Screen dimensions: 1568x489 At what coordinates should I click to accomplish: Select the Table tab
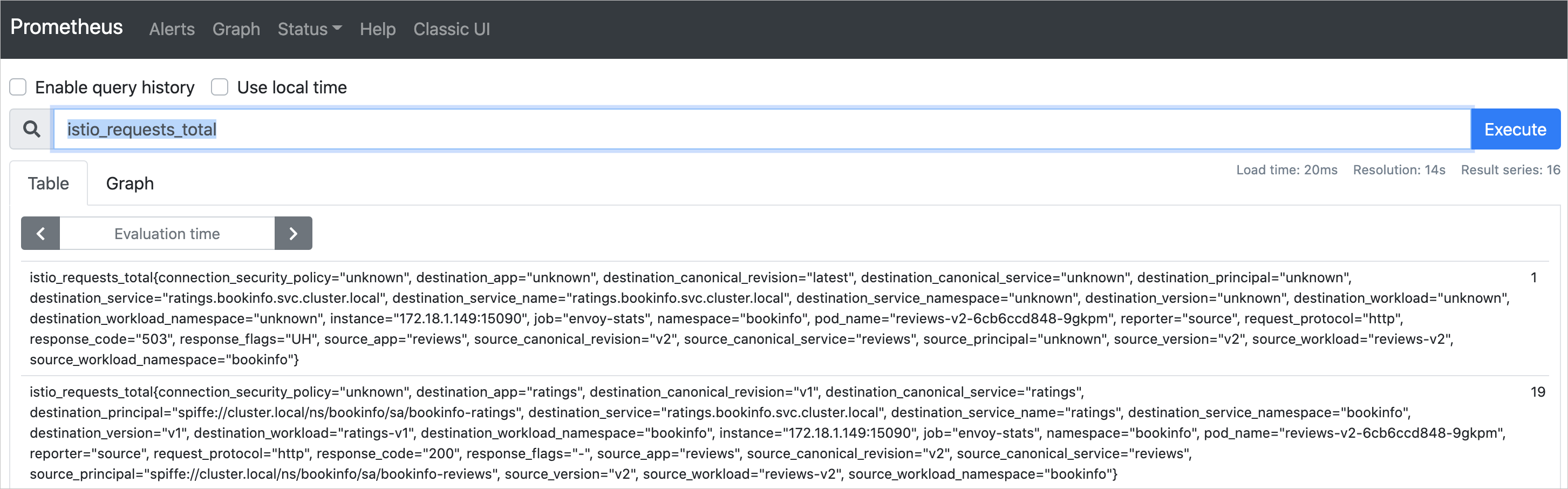48,184
